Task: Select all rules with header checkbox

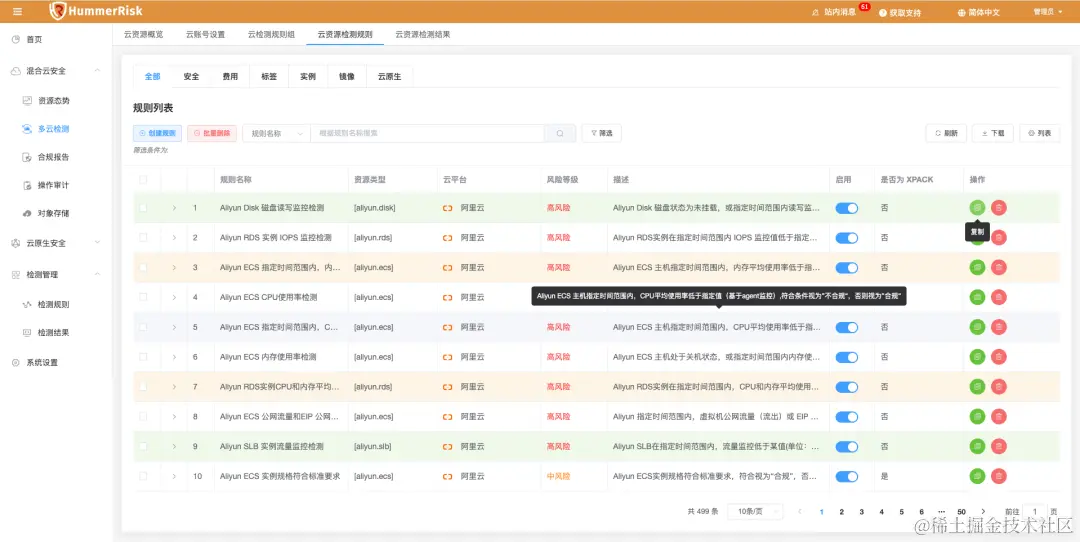Action: click(143, 180)
